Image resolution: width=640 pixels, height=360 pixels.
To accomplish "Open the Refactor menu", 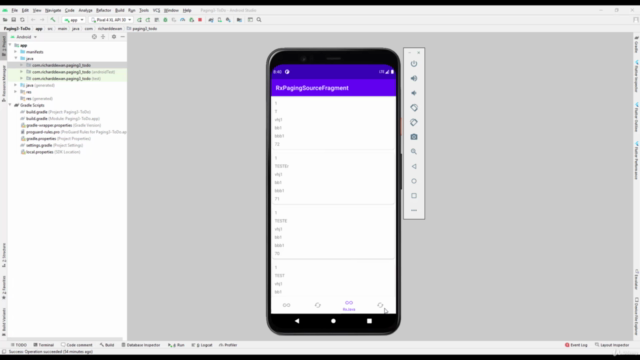I will (103, 10).
